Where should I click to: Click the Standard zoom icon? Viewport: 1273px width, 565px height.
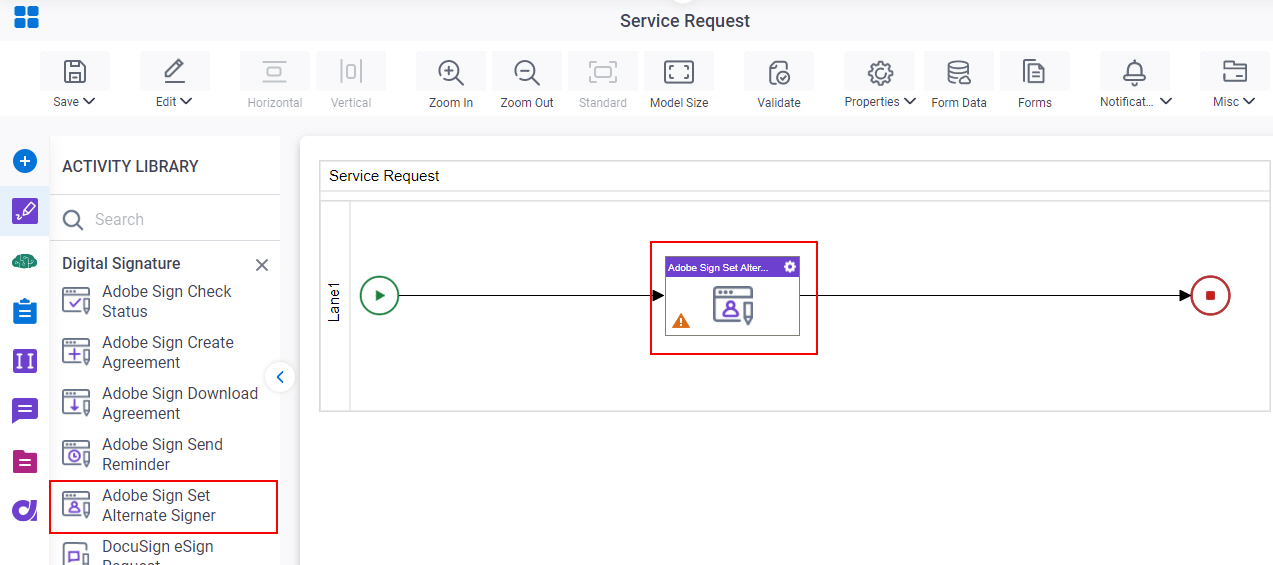tap(603, 72)
